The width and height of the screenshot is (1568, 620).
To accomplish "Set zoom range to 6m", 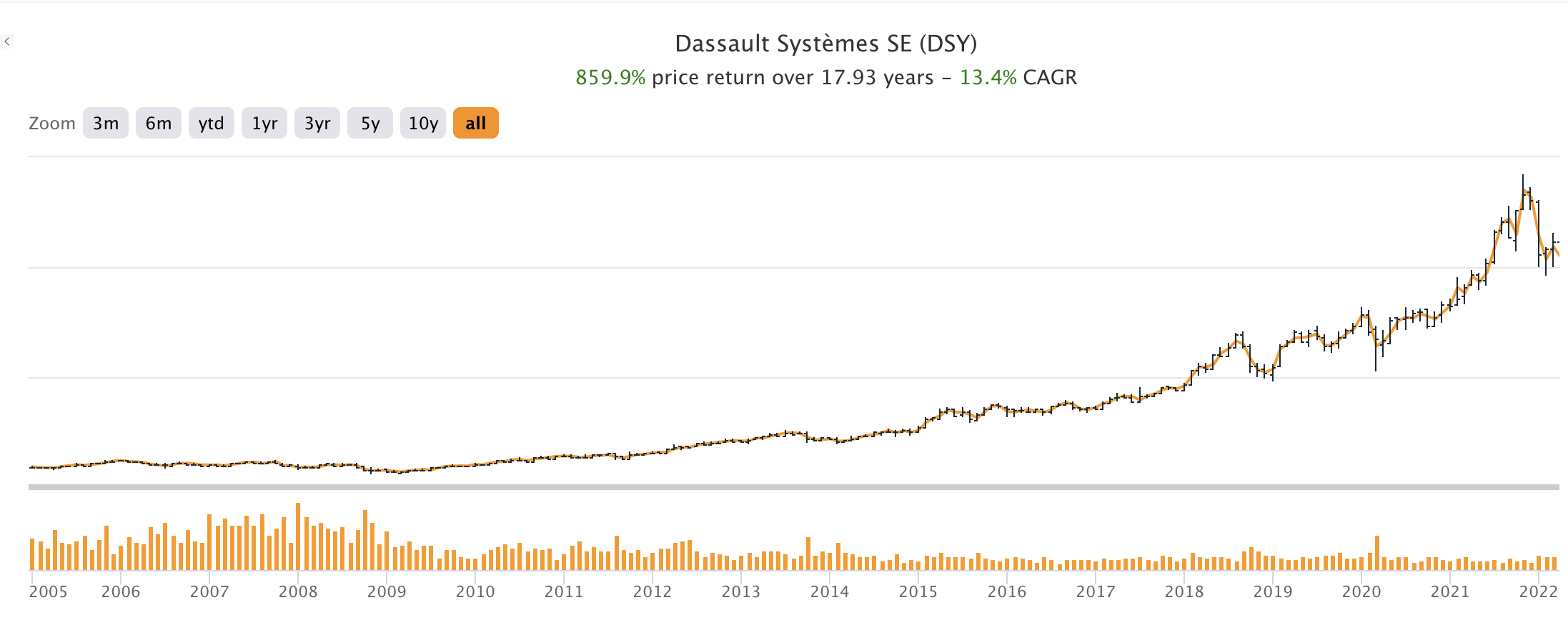I will (159, 123).
